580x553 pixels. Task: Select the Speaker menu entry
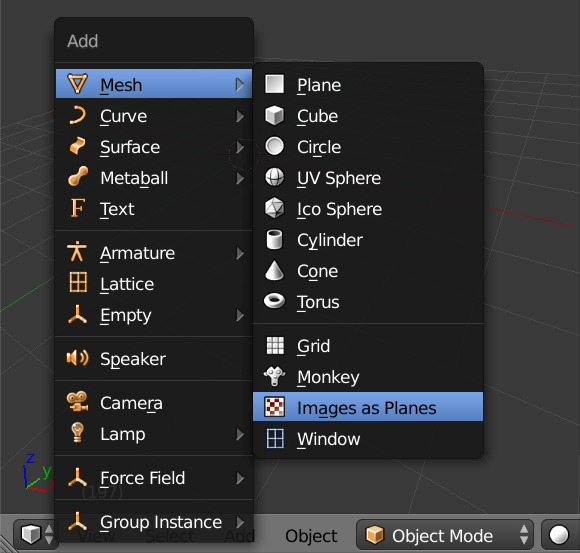click(154, 359)
